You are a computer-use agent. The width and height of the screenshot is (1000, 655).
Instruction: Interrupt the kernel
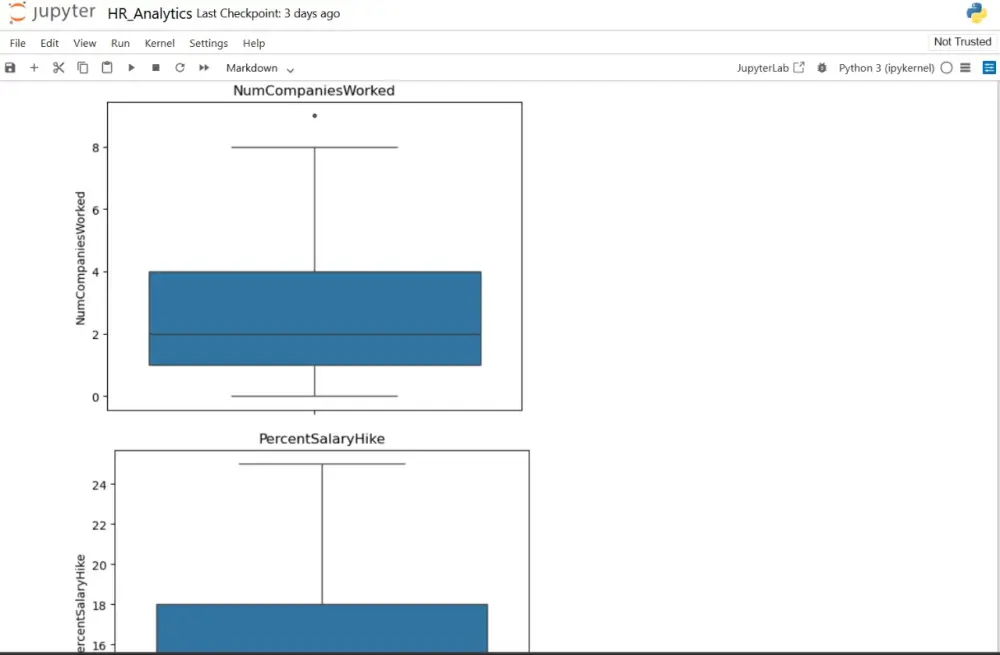pos(156,67)
